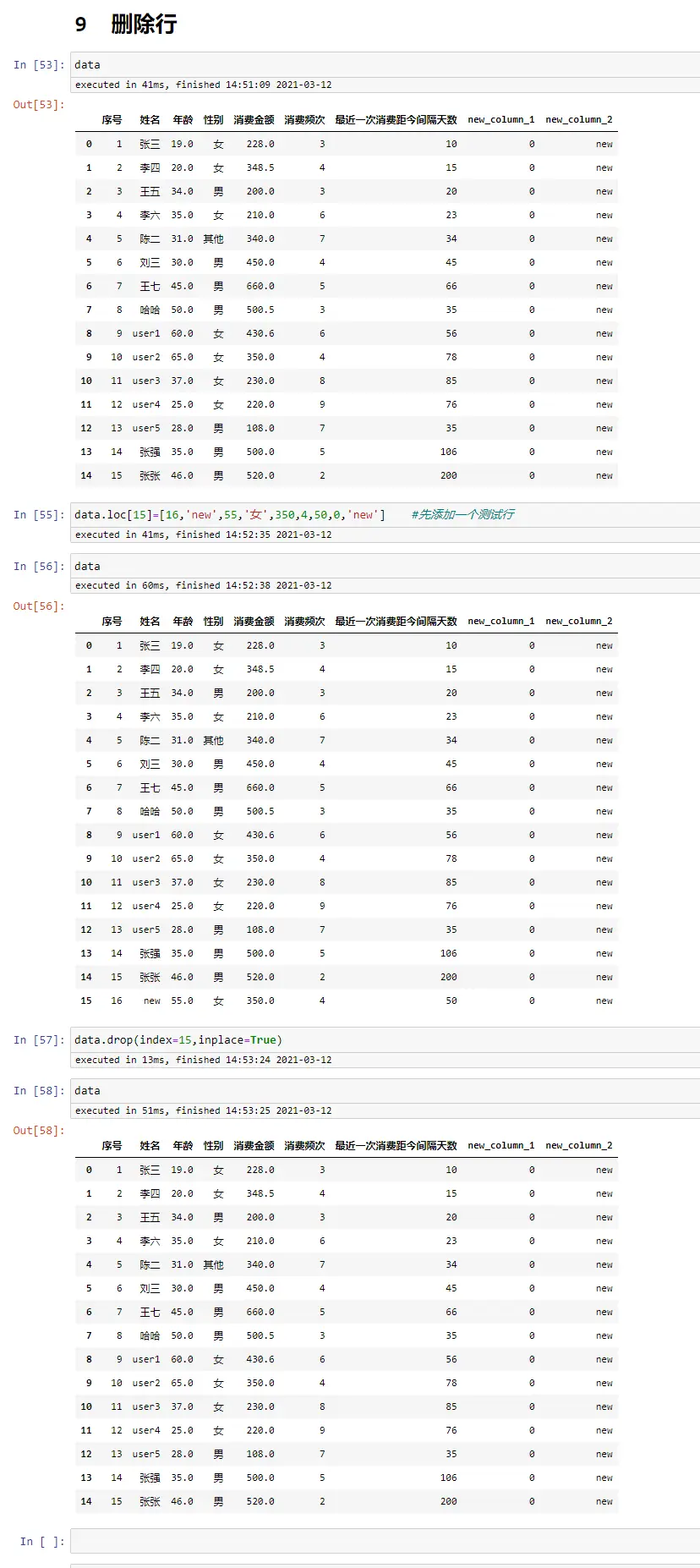Click the empty In [ ] prompt label

[x=41, y=1542]
